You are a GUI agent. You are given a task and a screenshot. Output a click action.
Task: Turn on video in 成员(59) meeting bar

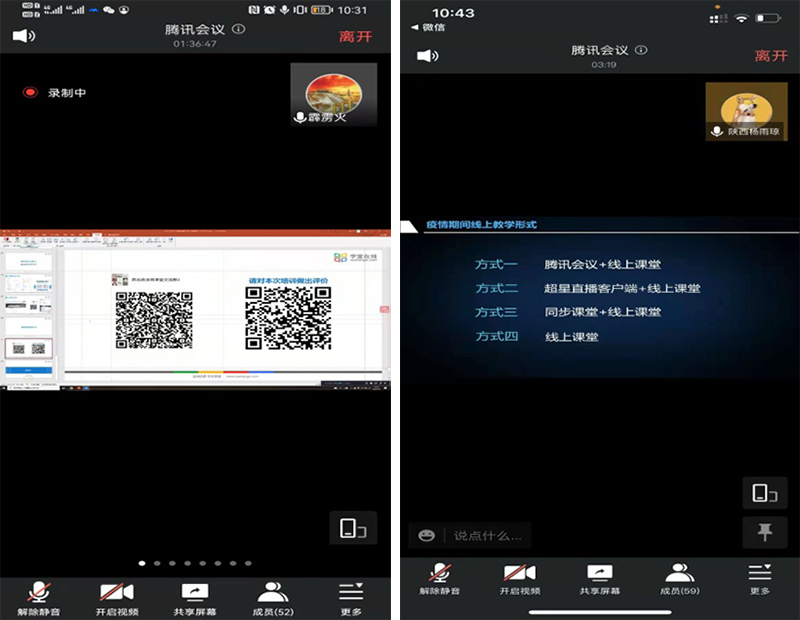pyautogui.click(x=519, y=579)
